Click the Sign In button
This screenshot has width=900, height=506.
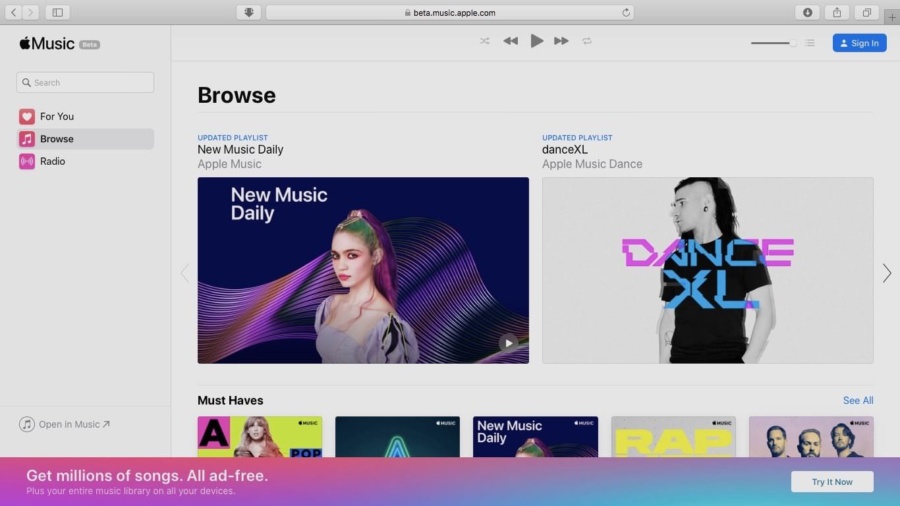[859, 43]
